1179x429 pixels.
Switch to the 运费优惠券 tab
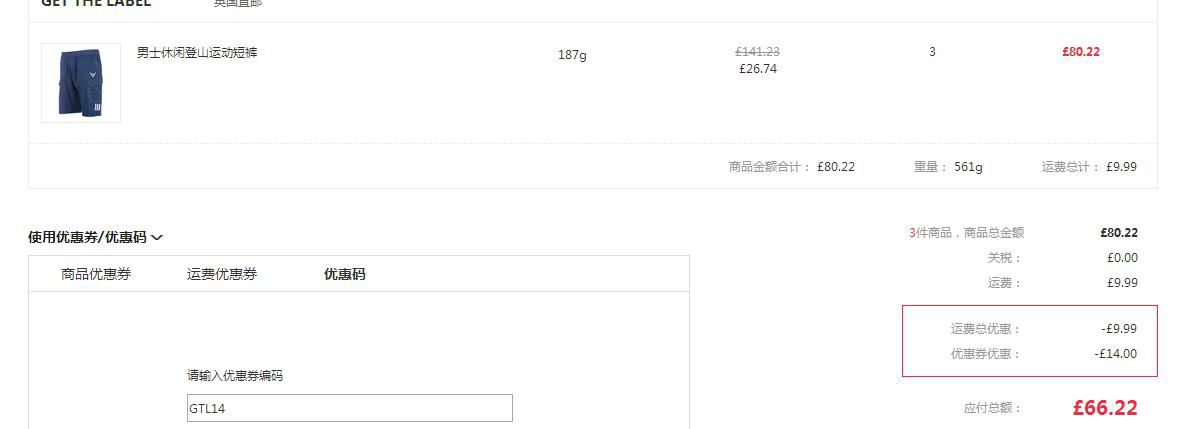pos(222,274)
